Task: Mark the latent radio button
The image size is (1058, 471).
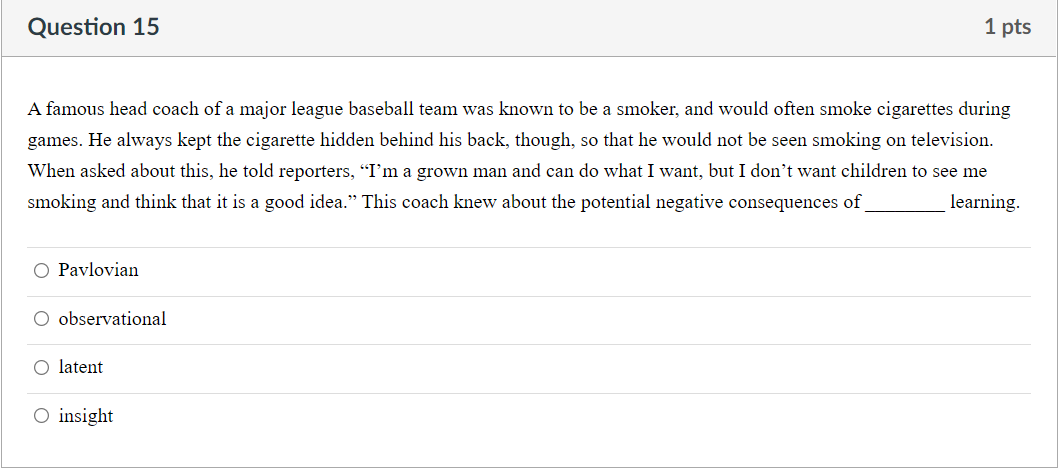Action: (x=42, y=368)
